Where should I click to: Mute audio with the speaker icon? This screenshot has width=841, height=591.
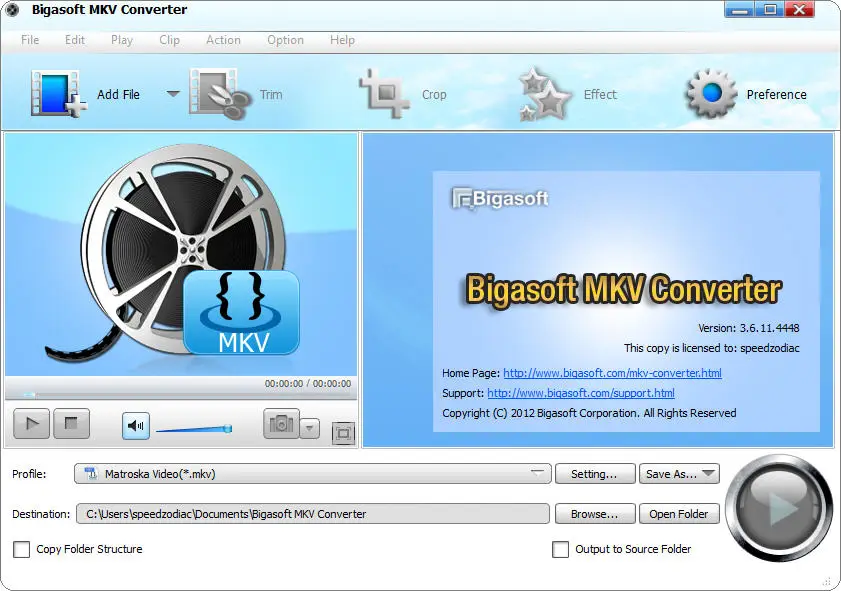pos(136,426)
